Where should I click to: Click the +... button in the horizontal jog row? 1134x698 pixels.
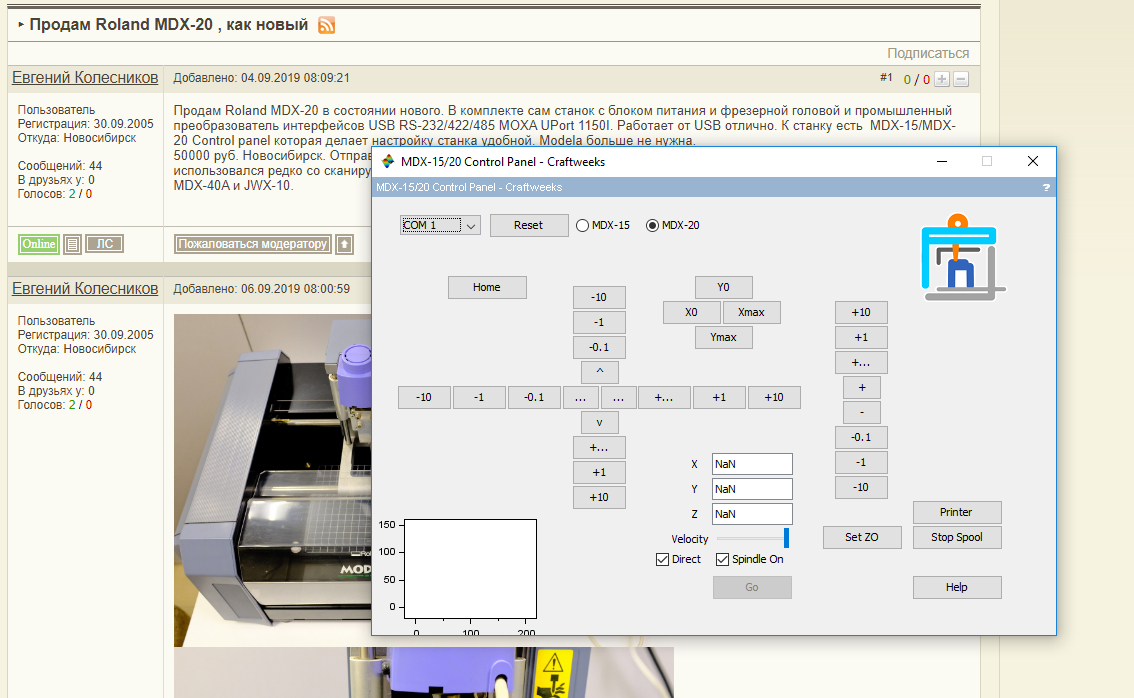click(x=664, y=398)
